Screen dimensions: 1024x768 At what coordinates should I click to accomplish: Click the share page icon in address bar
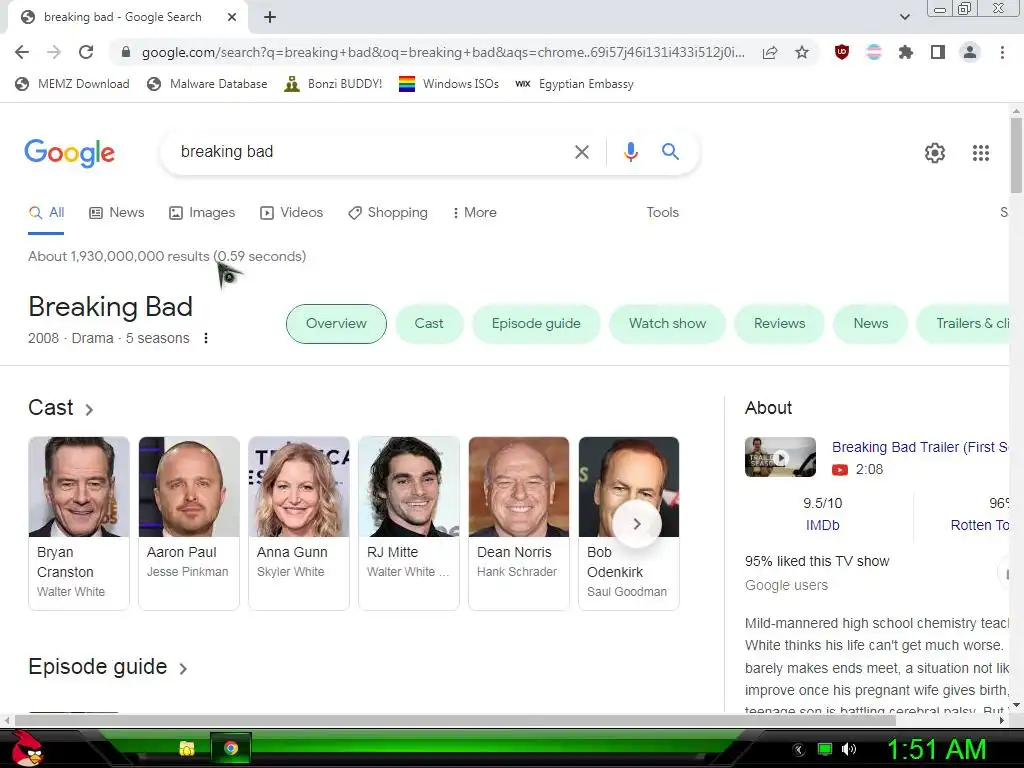click(770, 52)
